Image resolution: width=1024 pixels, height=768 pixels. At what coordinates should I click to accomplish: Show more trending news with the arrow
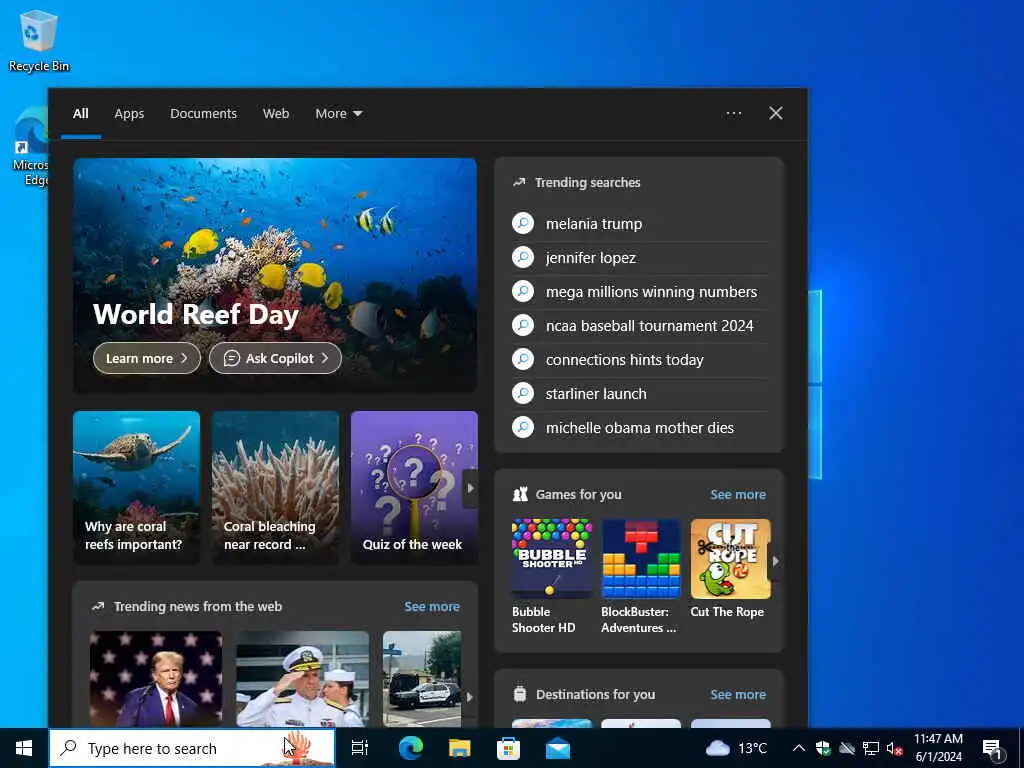pos(469,697)
